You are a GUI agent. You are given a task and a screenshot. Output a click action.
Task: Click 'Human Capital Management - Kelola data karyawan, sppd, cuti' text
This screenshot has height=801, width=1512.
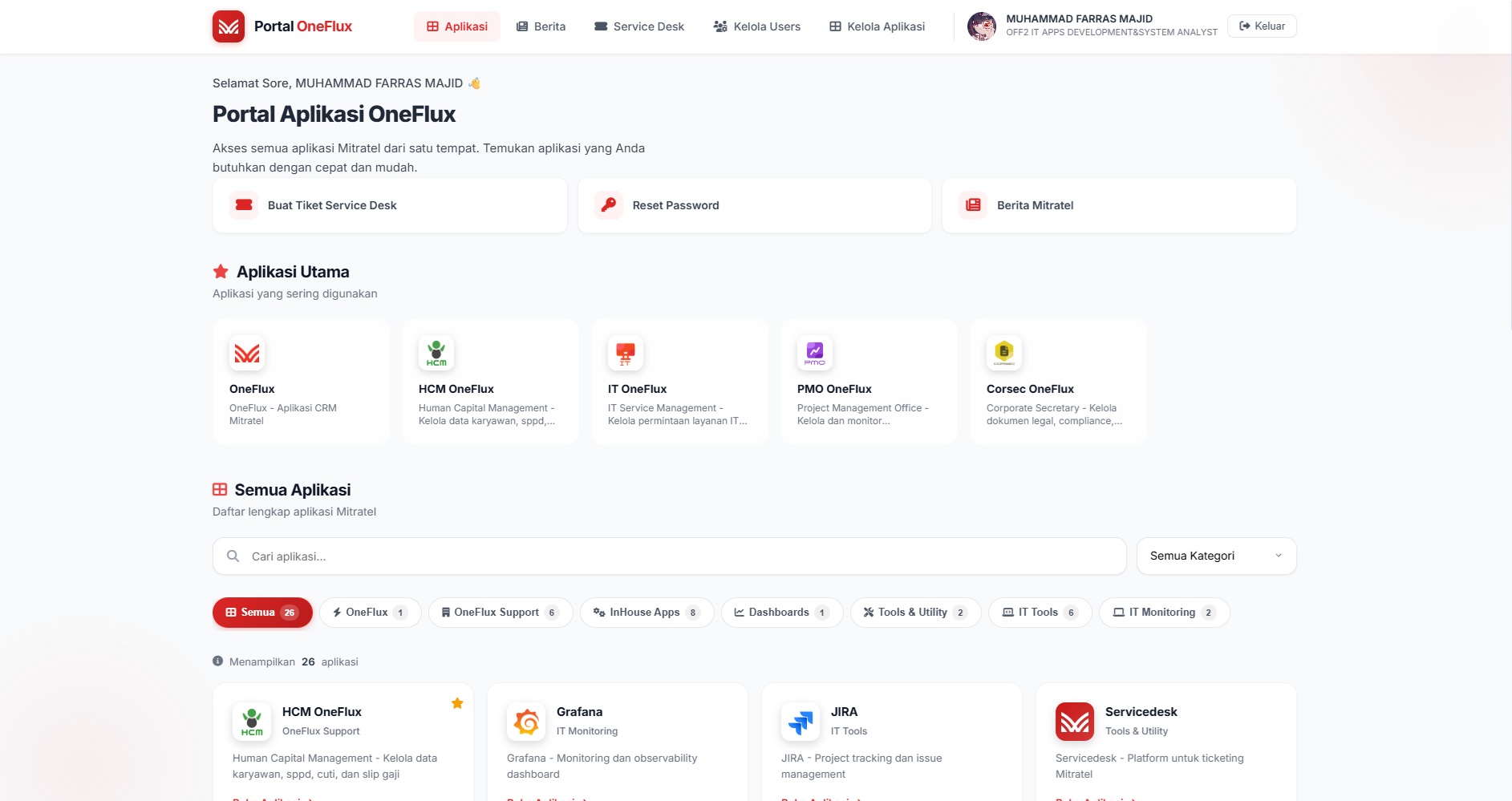point(334,766)
